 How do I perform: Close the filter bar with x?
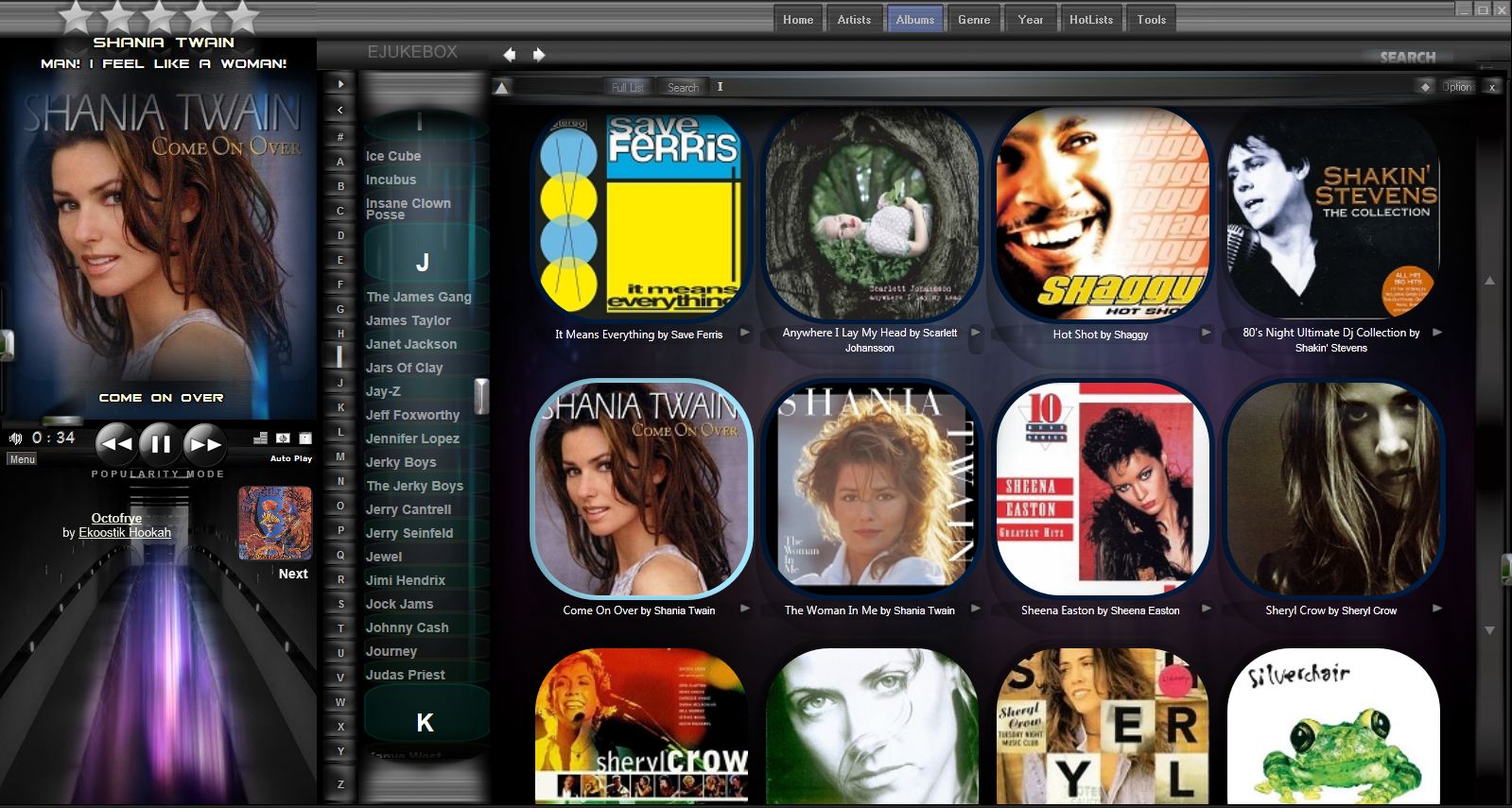1492,87
